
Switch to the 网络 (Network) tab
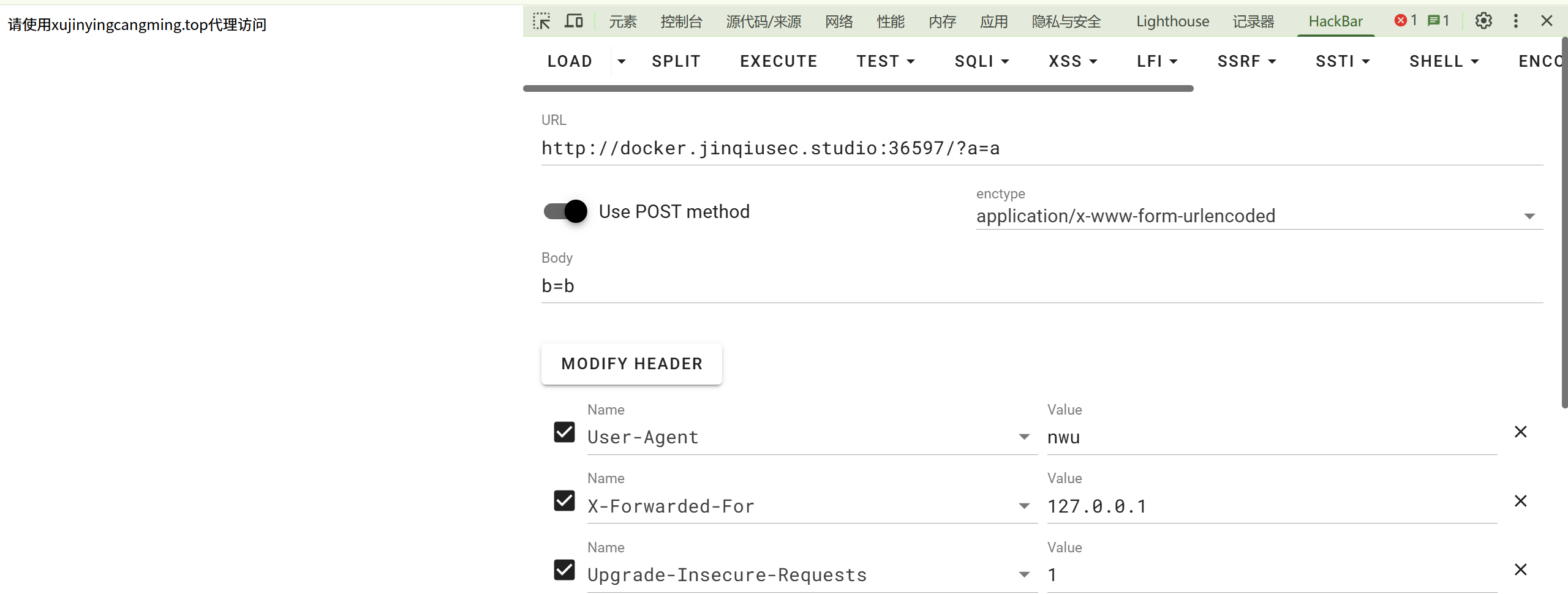(839, 21)
